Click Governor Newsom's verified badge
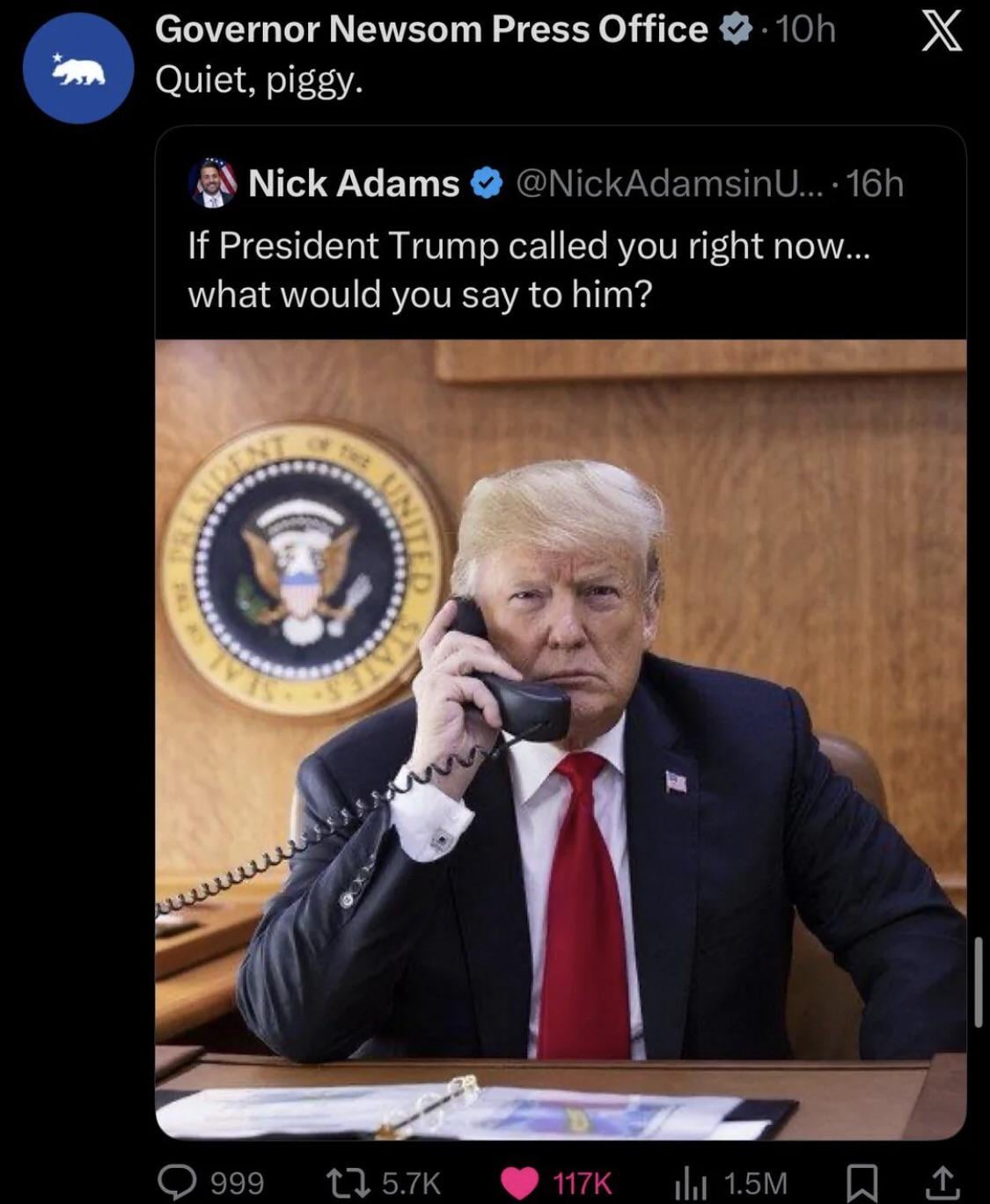The height and width of the screenshot is (1204, 990). [737, 31]
